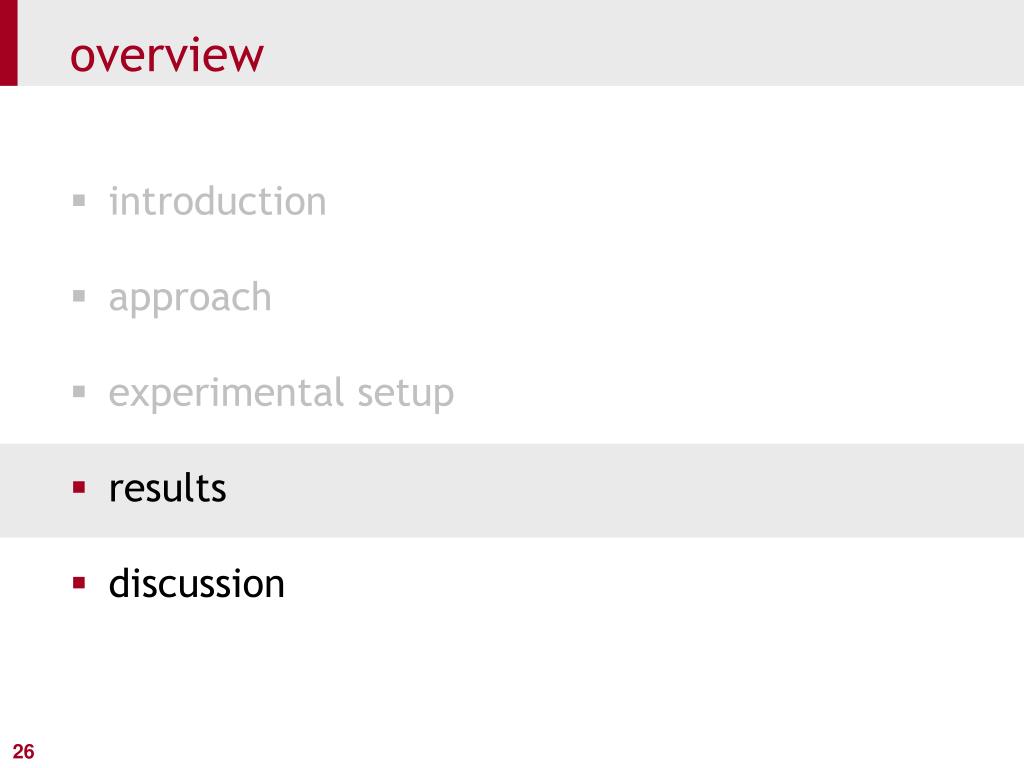Select the discussion item text
This screenshot has width=1024, height=768.
pos(197,583)
